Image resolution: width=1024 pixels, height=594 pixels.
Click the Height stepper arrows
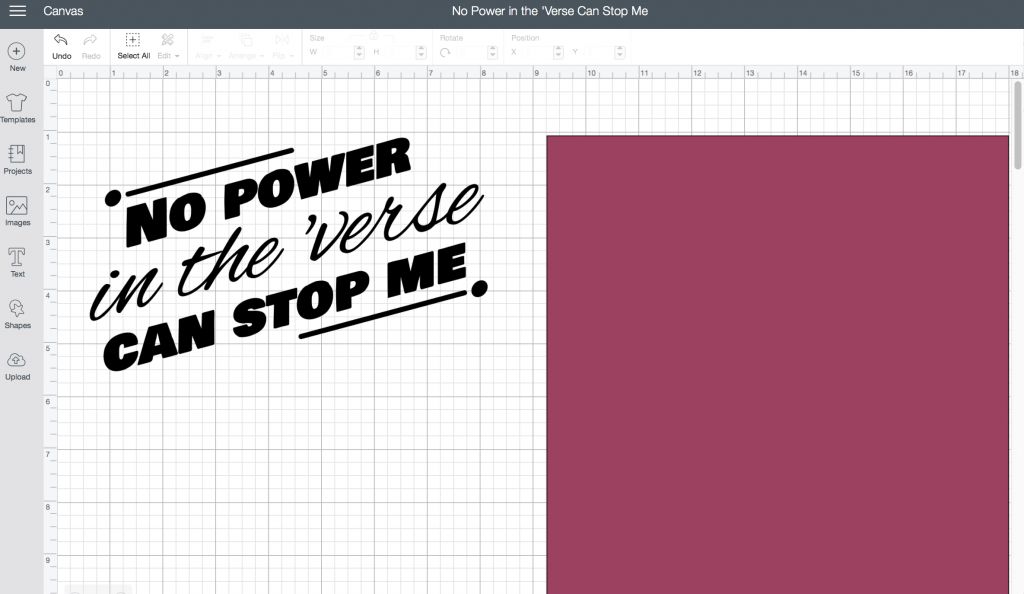coord(421,52)
